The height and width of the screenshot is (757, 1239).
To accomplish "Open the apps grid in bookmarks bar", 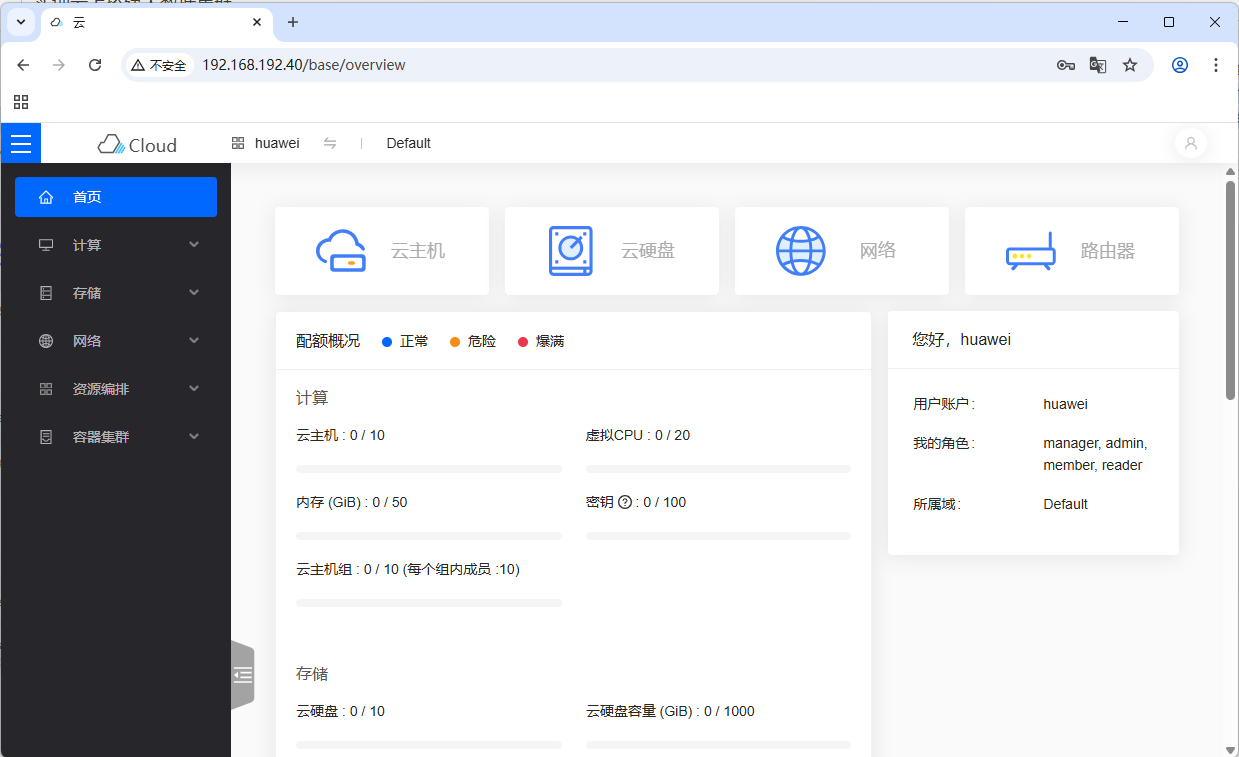I will pos(21,102).
